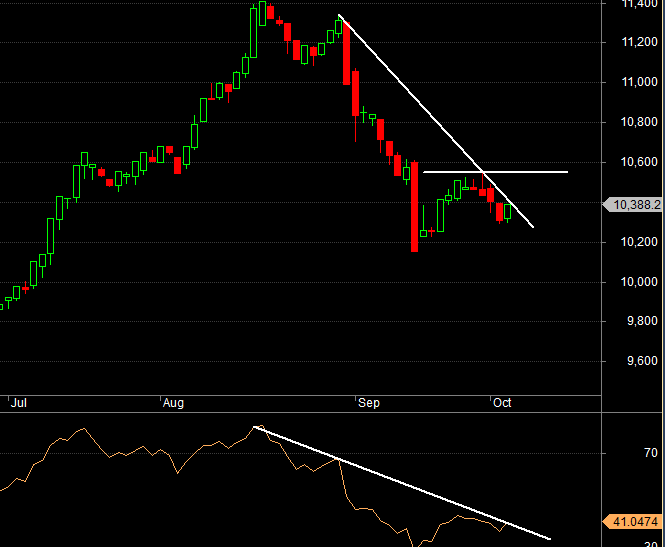Click the tall red candle at September low
The width and height of the screenshot is (665, 547).
[x=414, y=207]
